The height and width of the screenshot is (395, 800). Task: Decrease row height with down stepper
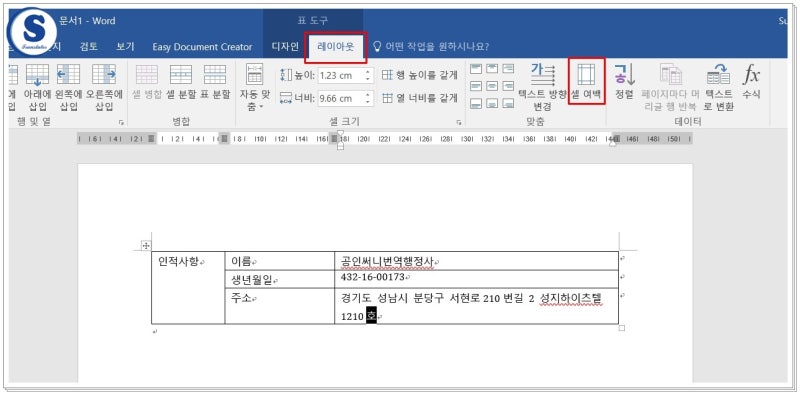[368, 79]
